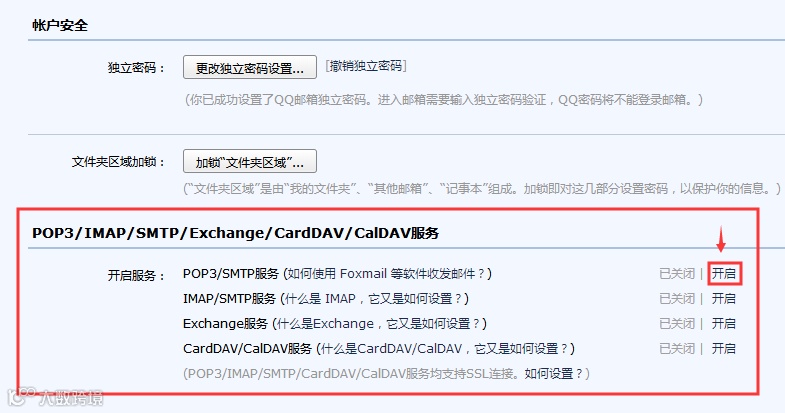Enable POP3/SMTP service via 开启
Screen dimensions: 785x413
(724, 273)
